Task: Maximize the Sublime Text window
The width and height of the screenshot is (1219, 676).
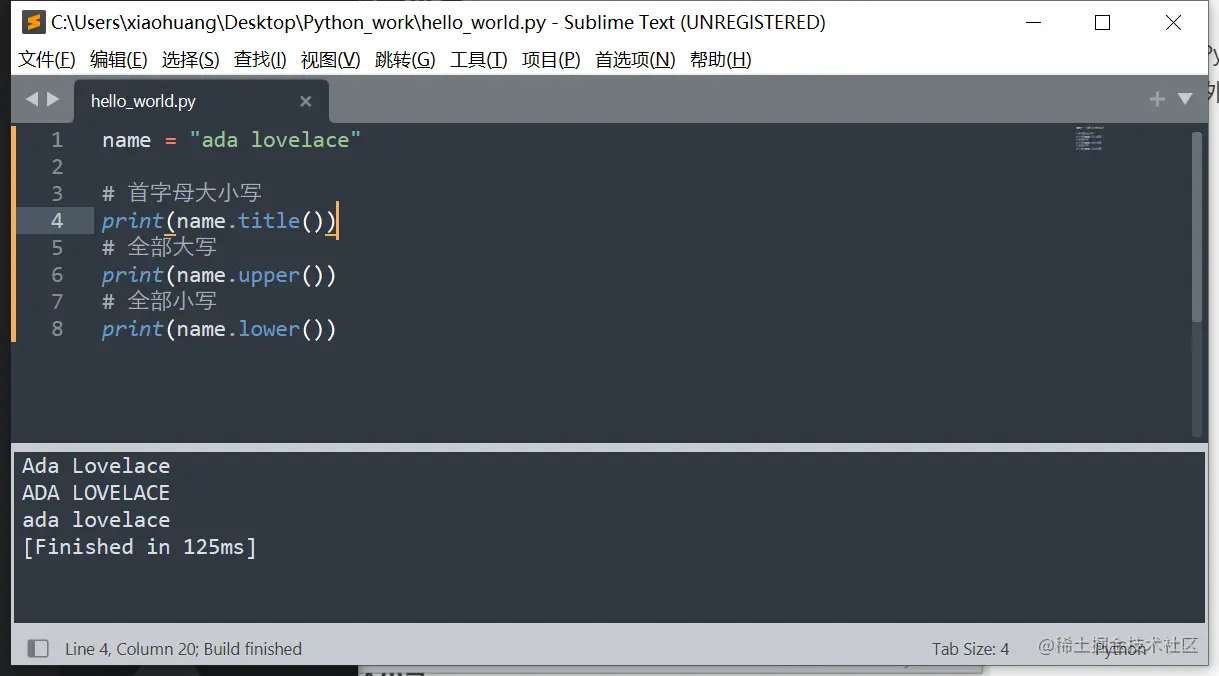Action: coord(1103,22)
